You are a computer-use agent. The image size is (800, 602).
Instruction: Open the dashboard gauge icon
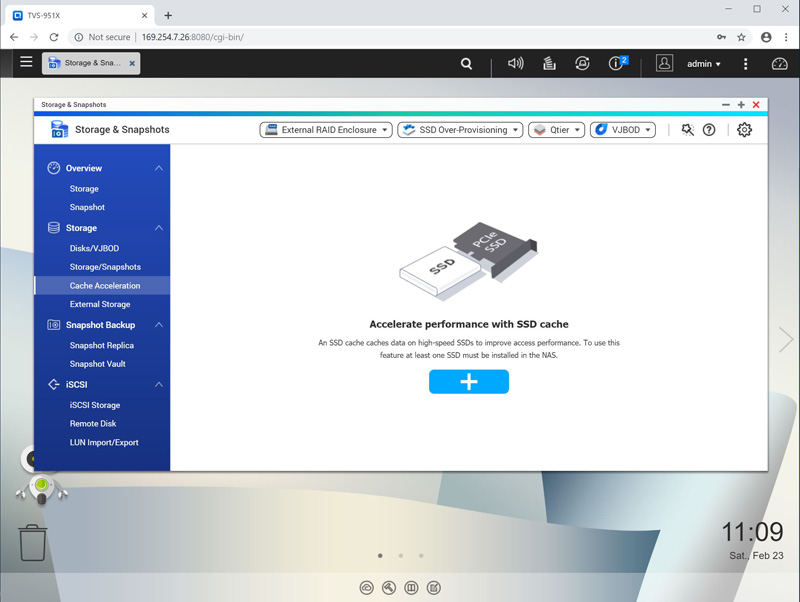click(779, 64)
